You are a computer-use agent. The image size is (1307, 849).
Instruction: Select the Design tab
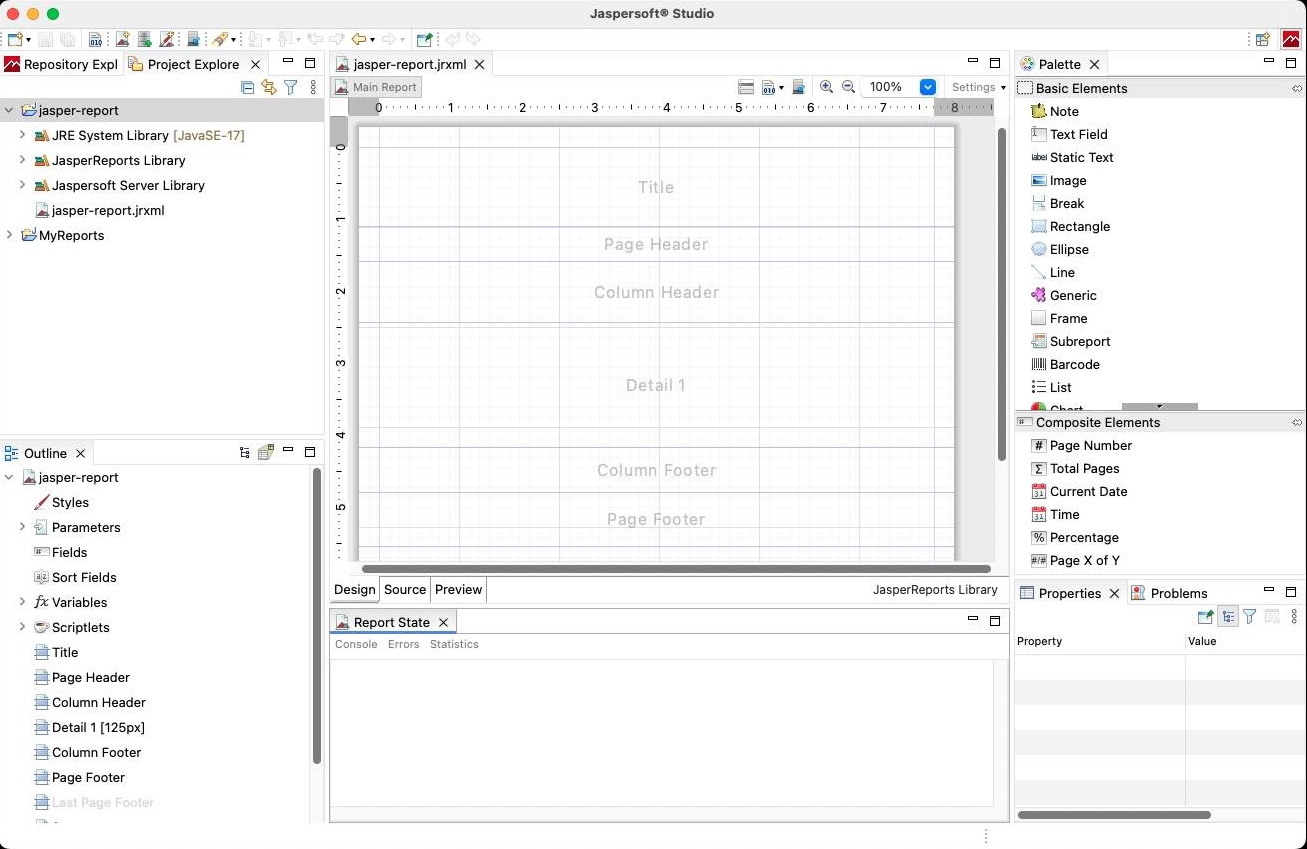click(x=354, y=589)
